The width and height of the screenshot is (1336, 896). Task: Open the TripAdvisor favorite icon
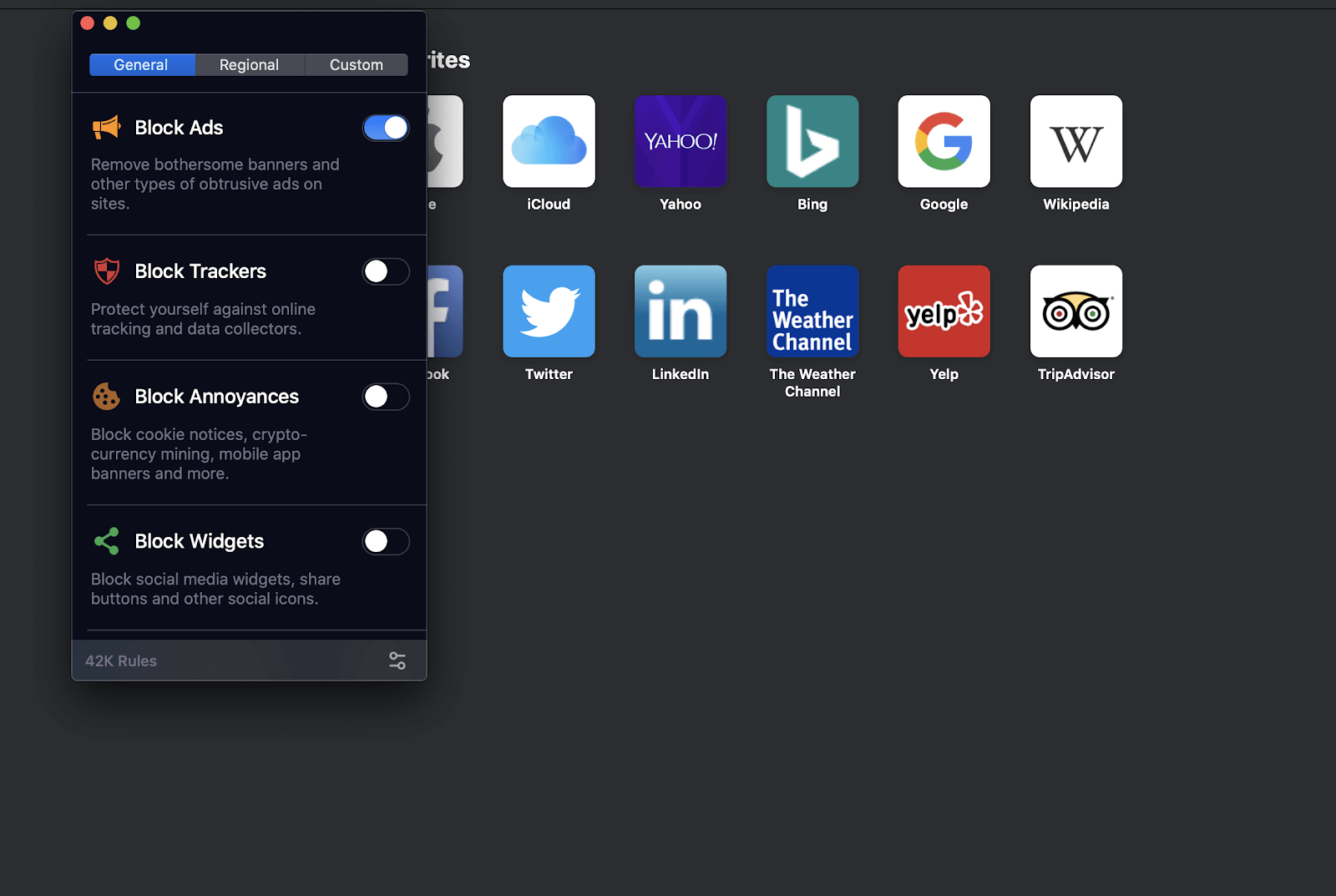[1076, 311]
